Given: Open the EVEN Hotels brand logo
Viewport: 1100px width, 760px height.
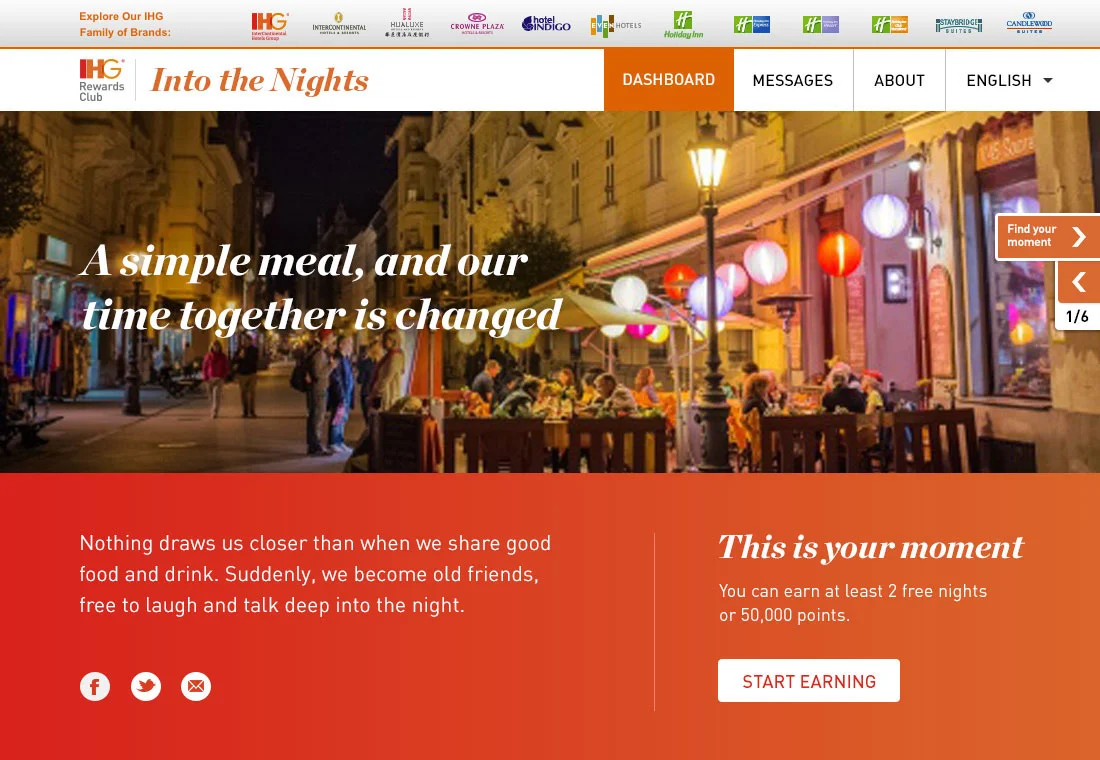Looking at the screenshot, I should [x=616, y=25].
